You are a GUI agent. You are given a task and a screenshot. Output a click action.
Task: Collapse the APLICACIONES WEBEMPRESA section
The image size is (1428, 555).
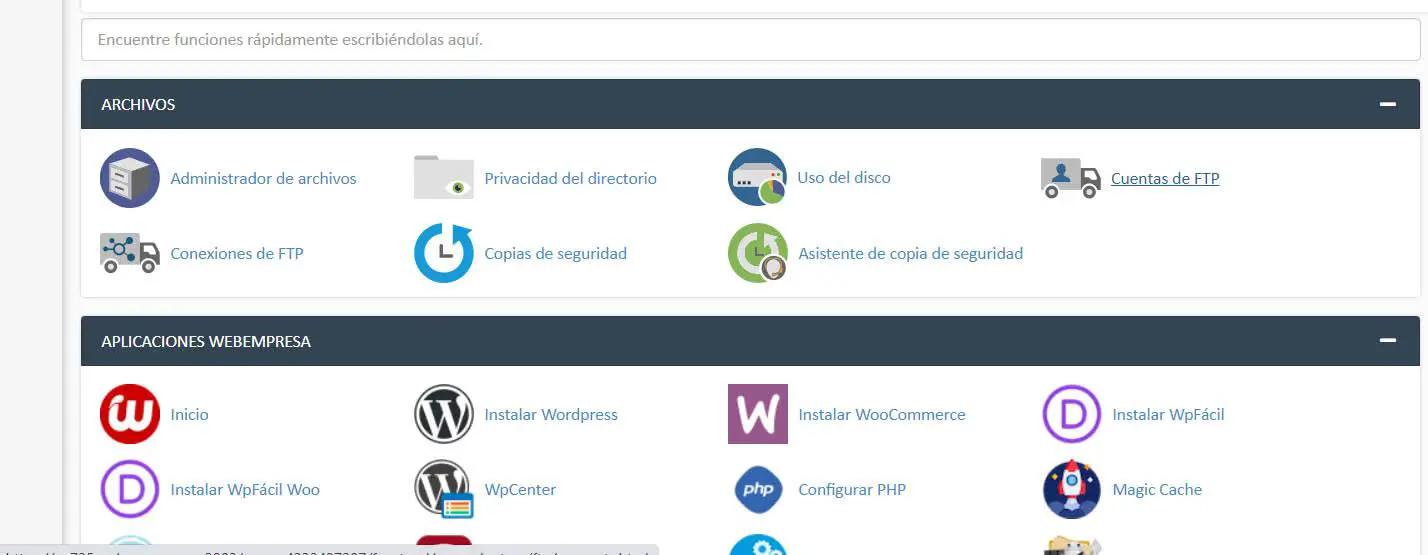pos(1387,341)
